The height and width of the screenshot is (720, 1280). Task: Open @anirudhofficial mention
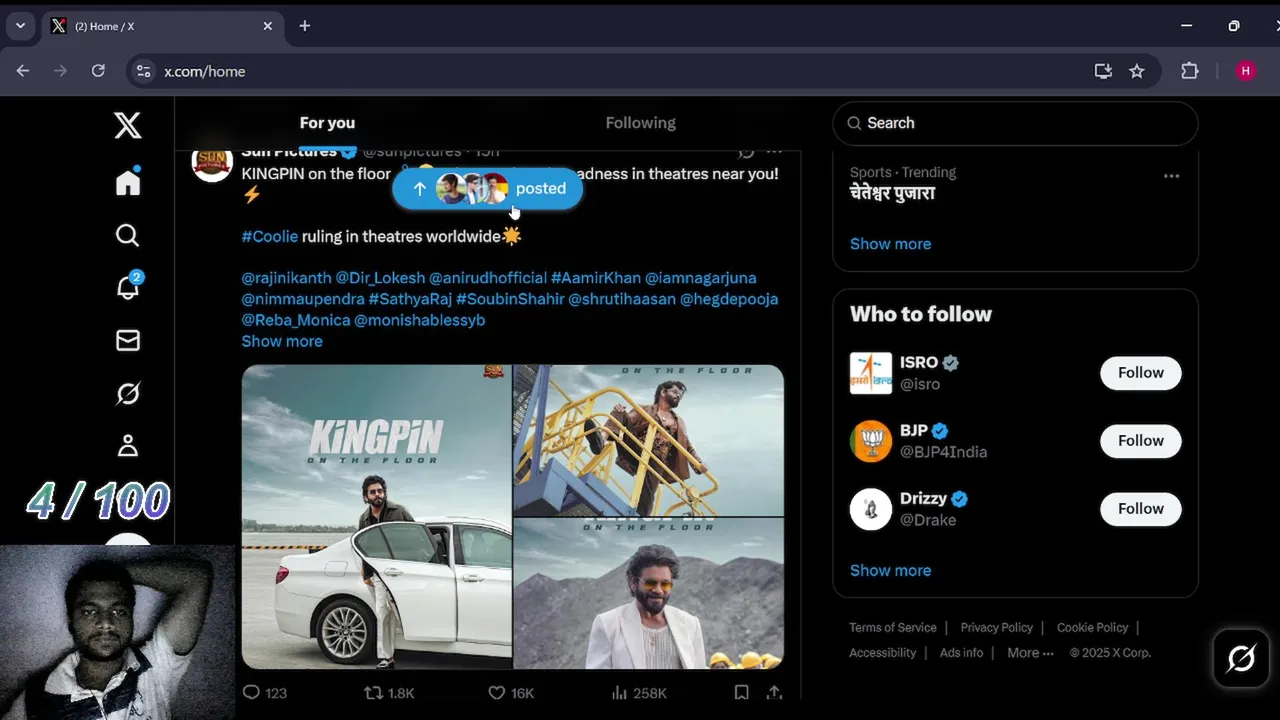click(488, 278)
